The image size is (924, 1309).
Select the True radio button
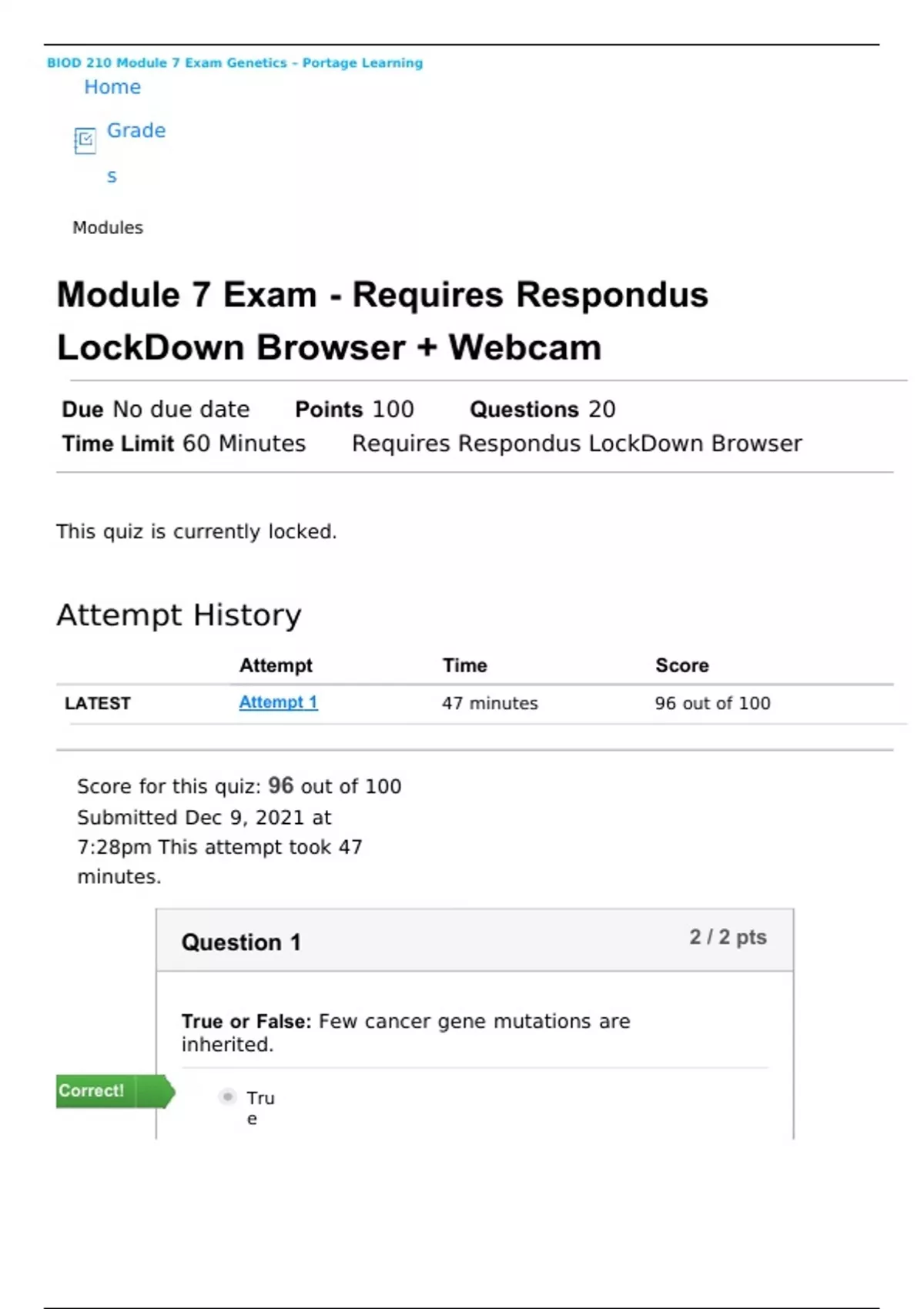pyautogui.click(x=227, y=1096)
